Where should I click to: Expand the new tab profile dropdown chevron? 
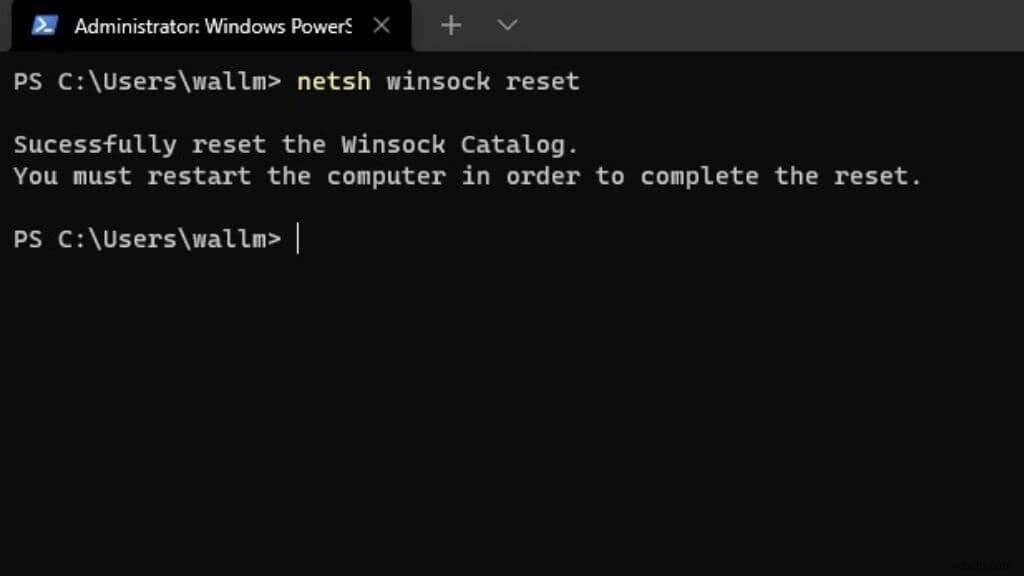[x=507, y=26]
